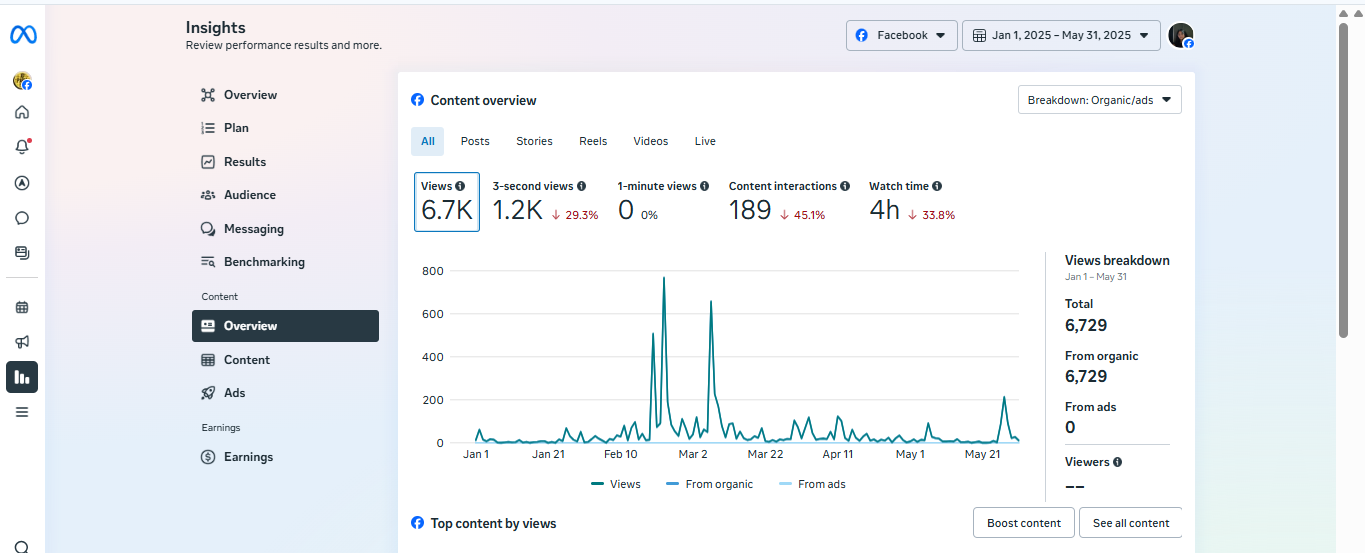Click the Boost content button
This screenshot has width=1365, height=553.
click(x=1023, y=523)
